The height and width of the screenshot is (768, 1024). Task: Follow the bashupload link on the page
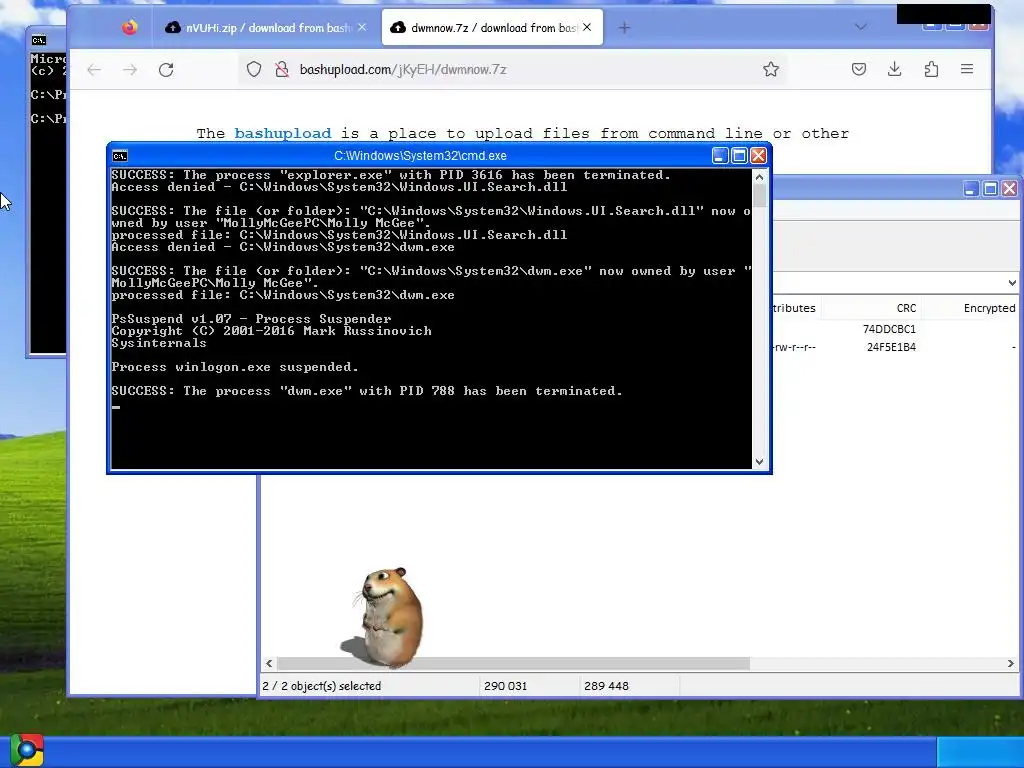(283, 133)
